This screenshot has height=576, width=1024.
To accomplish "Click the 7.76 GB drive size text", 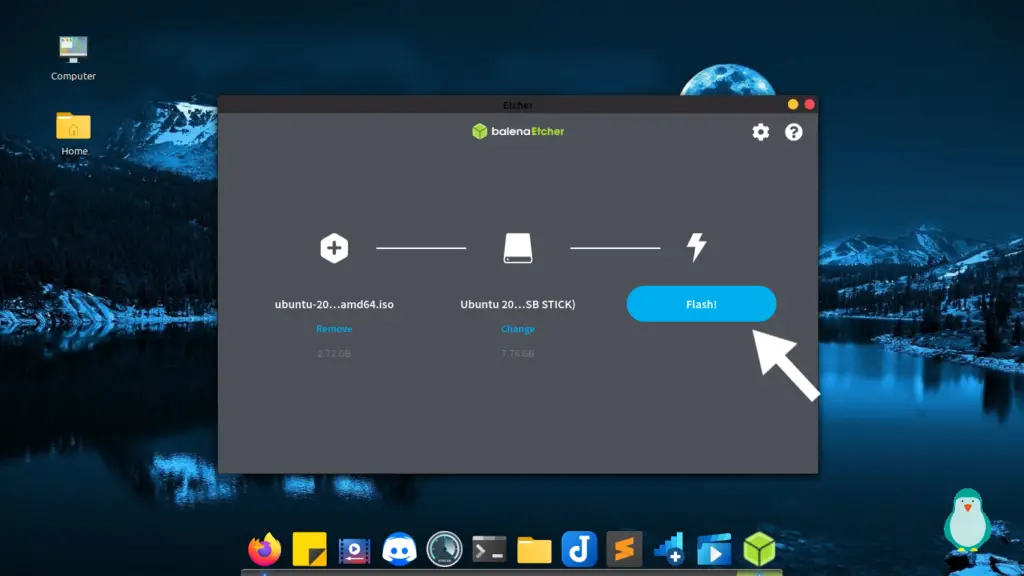I will (x=518, y=353).
